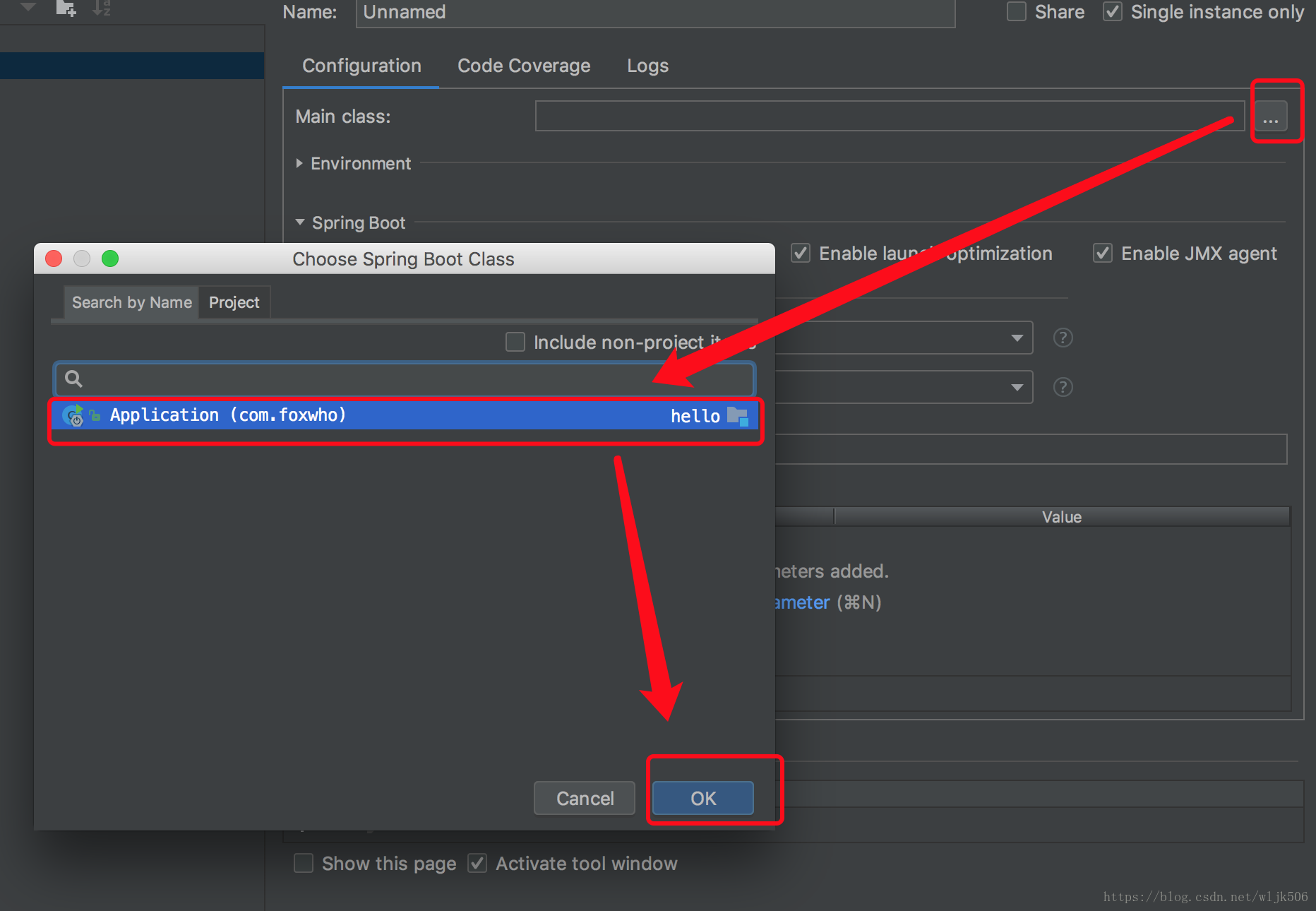
Task: Open the Logs tab
Action: (x=647, y=66)
